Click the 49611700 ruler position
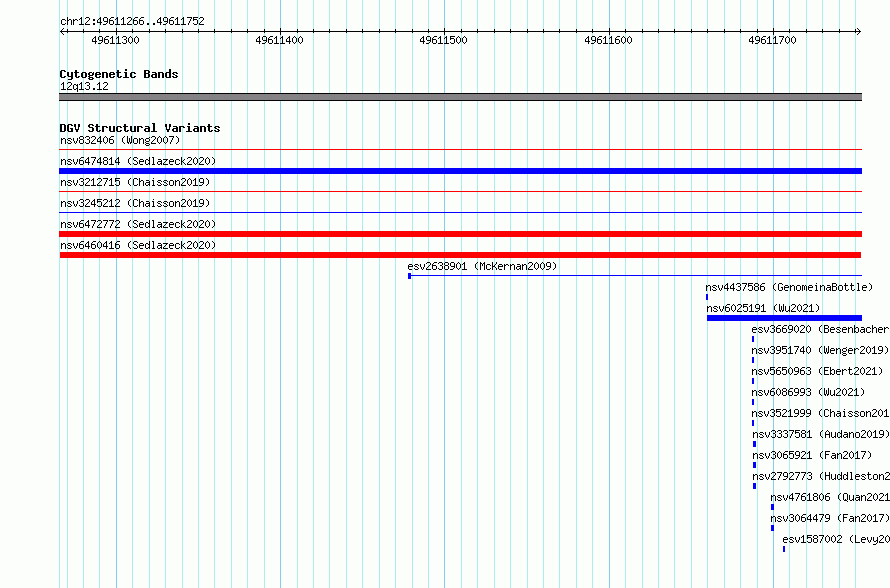The width and height of the screenshot is (890, 588). 772,40
